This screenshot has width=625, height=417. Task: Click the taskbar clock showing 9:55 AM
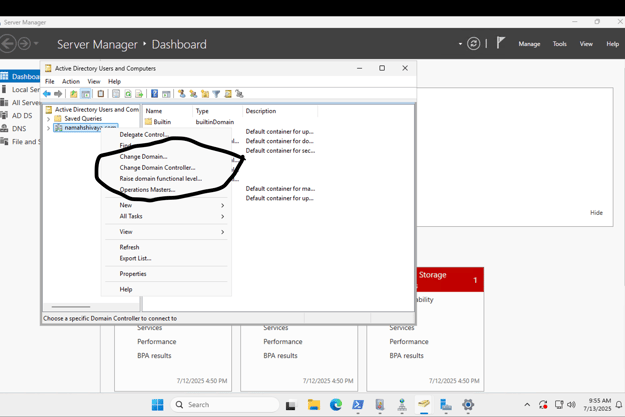(597, 405)
